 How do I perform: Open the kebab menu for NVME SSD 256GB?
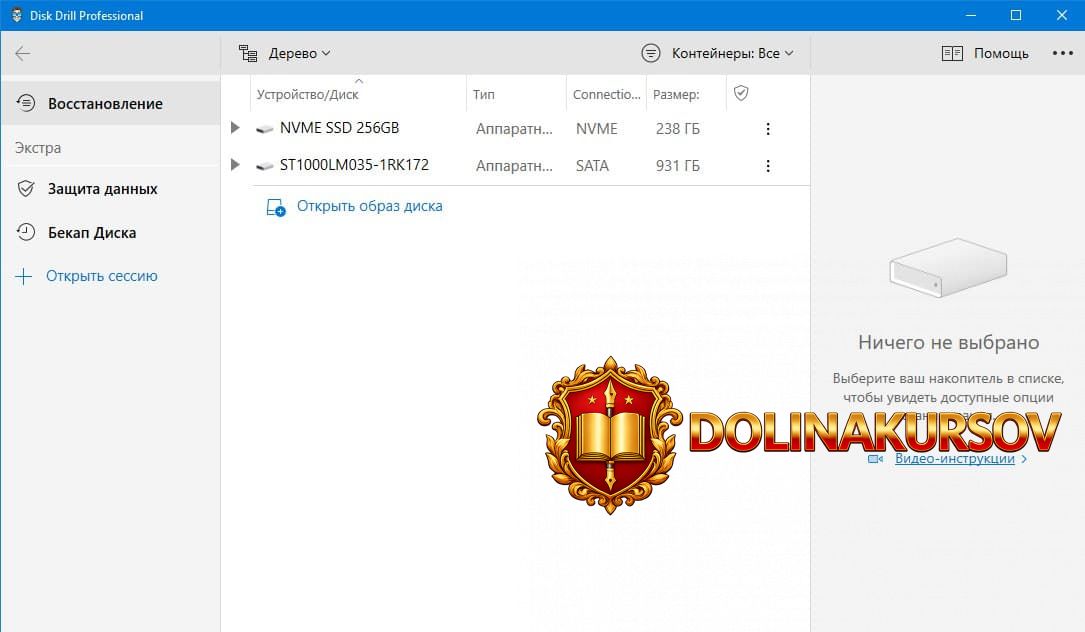coord(768,129)
